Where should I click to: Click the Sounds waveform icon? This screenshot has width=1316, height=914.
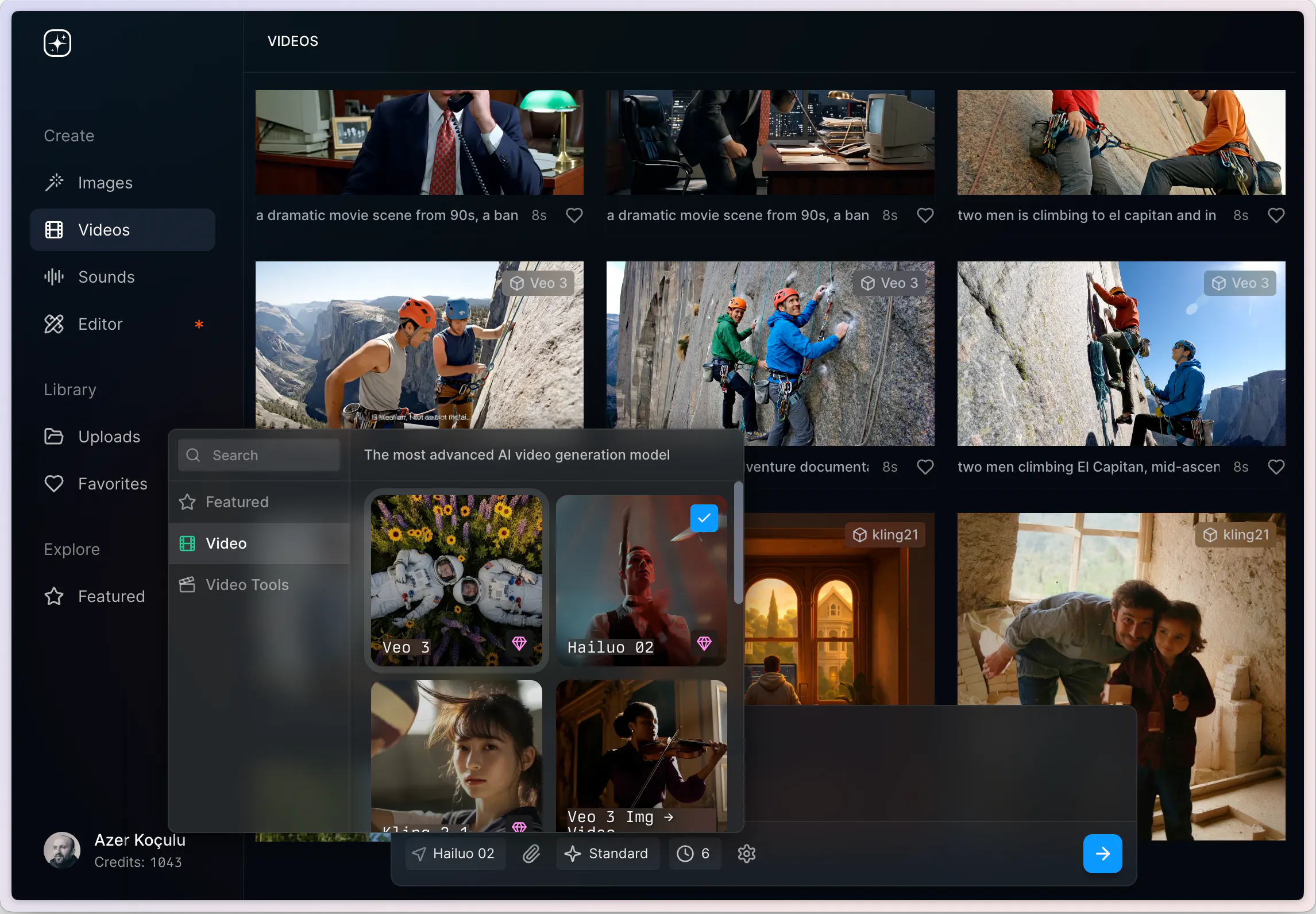click(54, 277)
